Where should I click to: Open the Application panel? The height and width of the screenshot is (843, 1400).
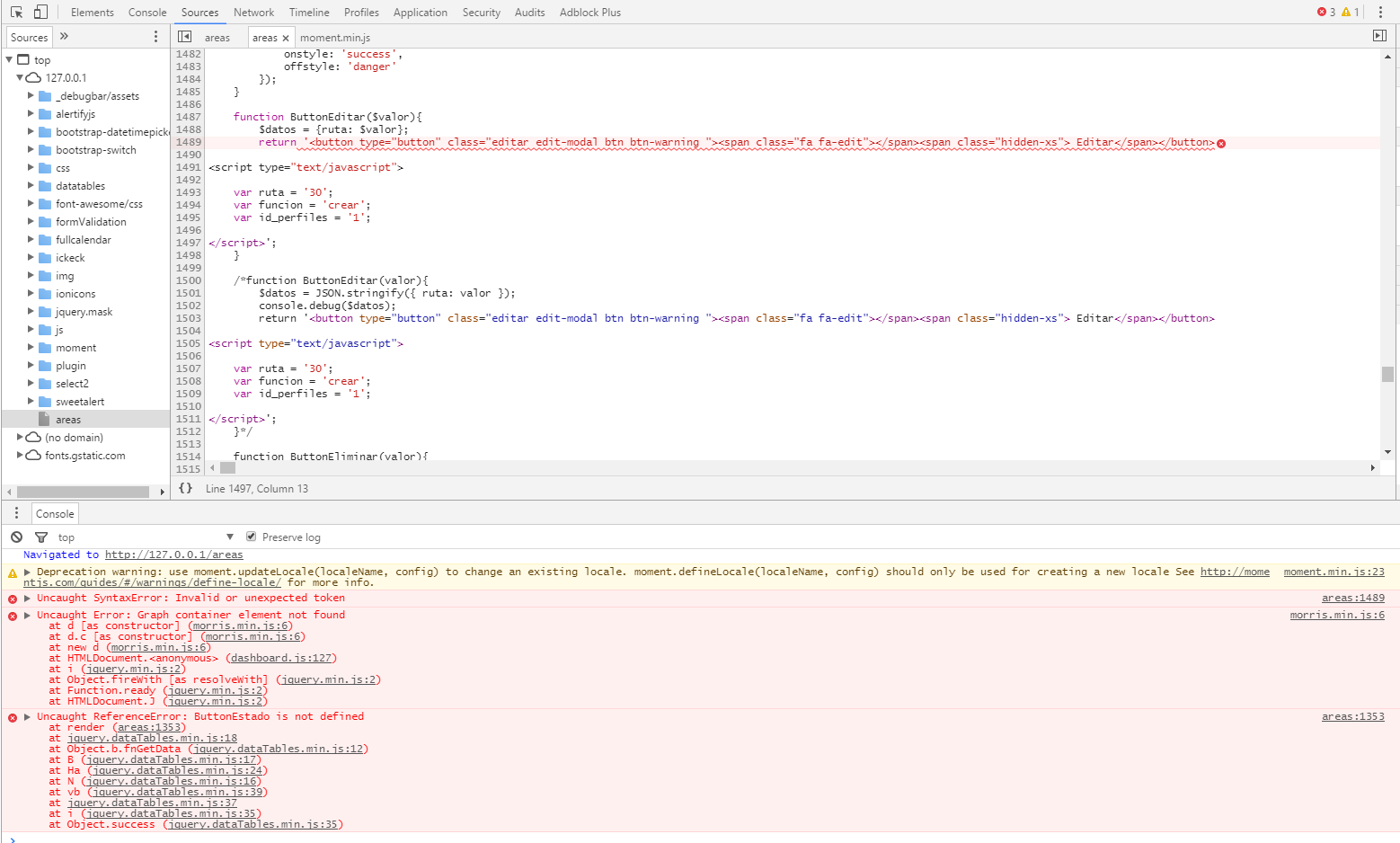click(x=420, y=13)
